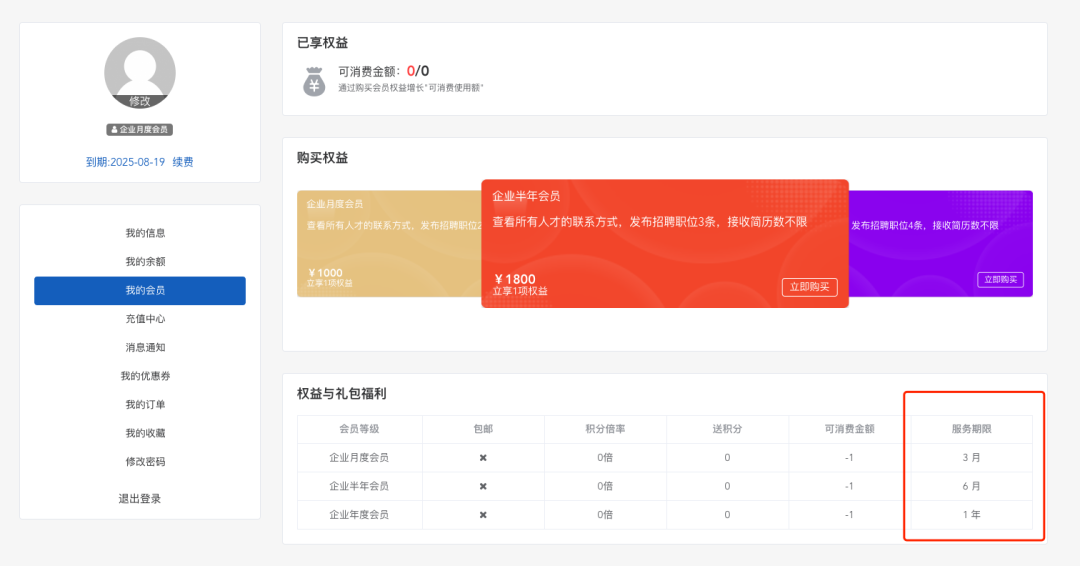Viewport: 1080px width, 566px height.
Task: Click the 企业月度会员 membership badge
Action: click(x=140, y=130)
